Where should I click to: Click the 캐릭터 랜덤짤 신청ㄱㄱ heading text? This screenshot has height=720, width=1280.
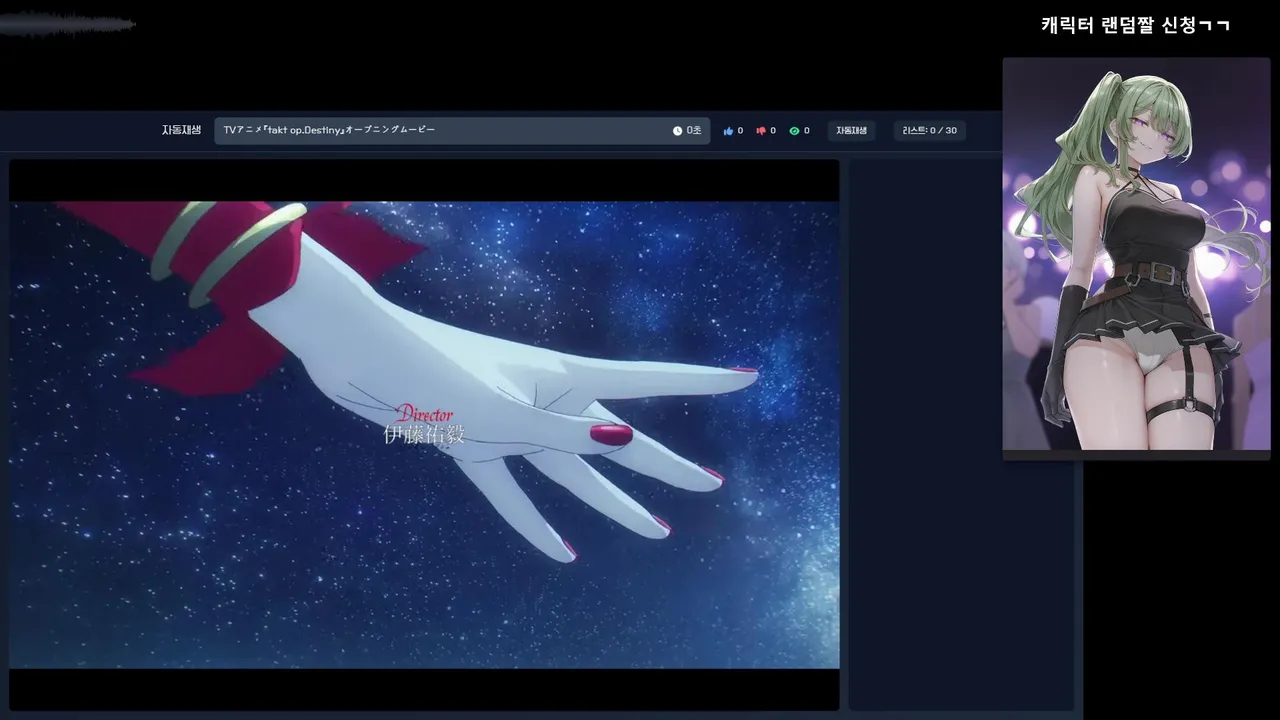tap(1135, 25)
